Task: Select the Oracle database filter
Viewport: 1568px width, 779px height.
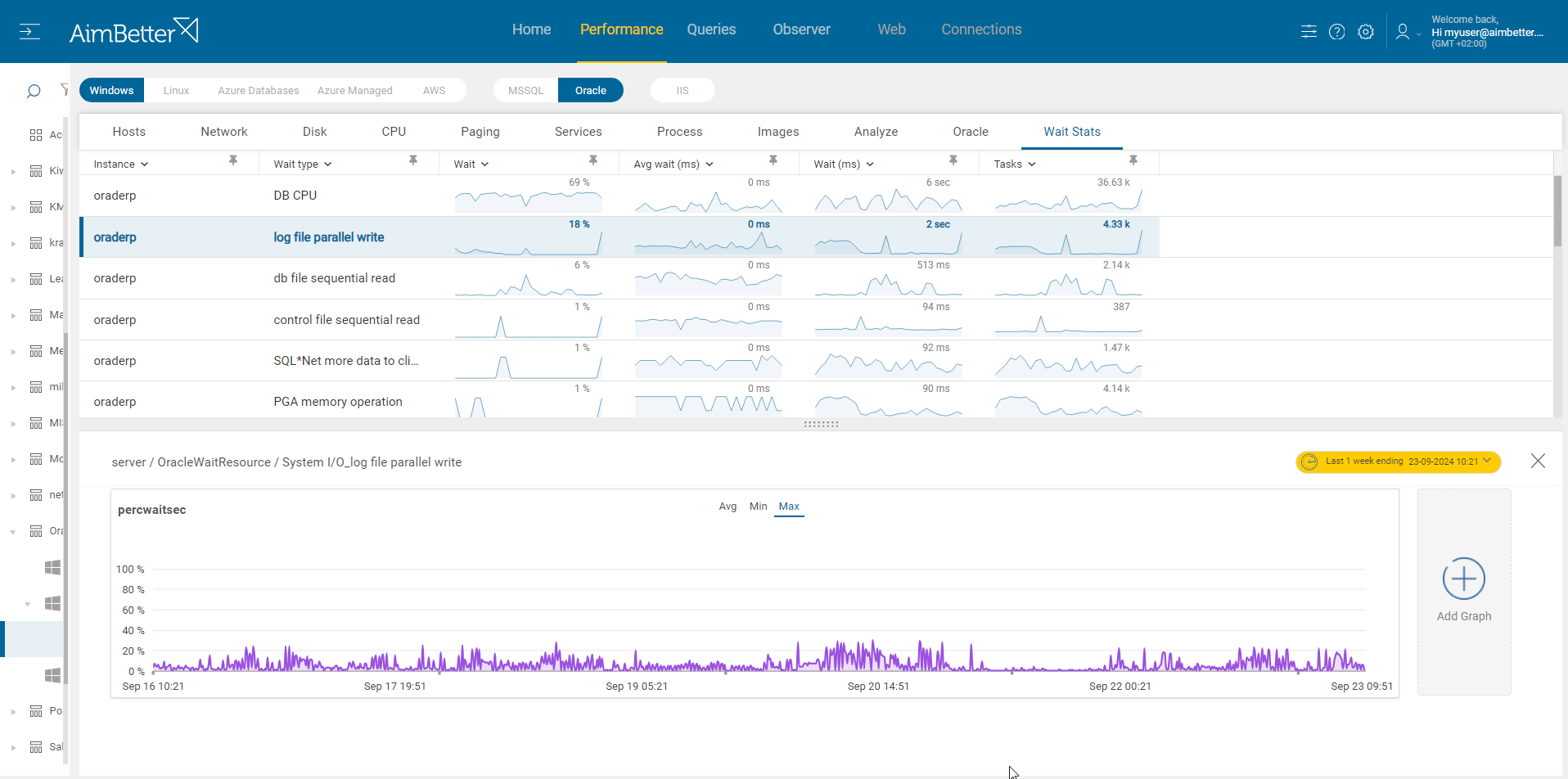Action: (x=591, y=90)
